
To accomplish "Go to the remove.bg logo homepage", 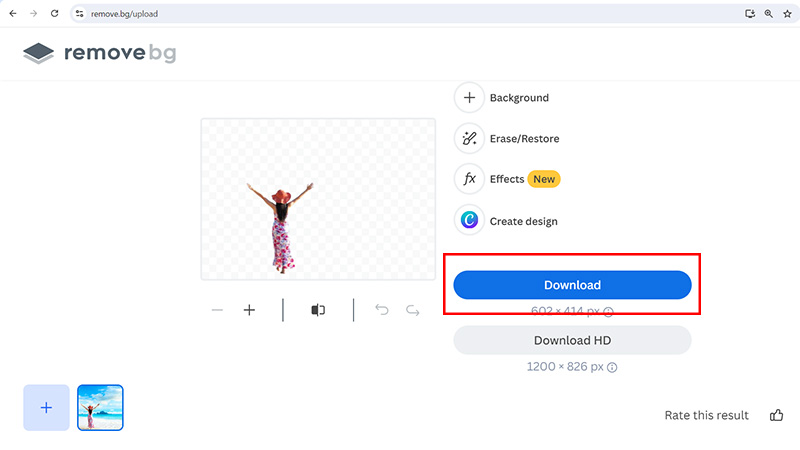I will (99, 53).
